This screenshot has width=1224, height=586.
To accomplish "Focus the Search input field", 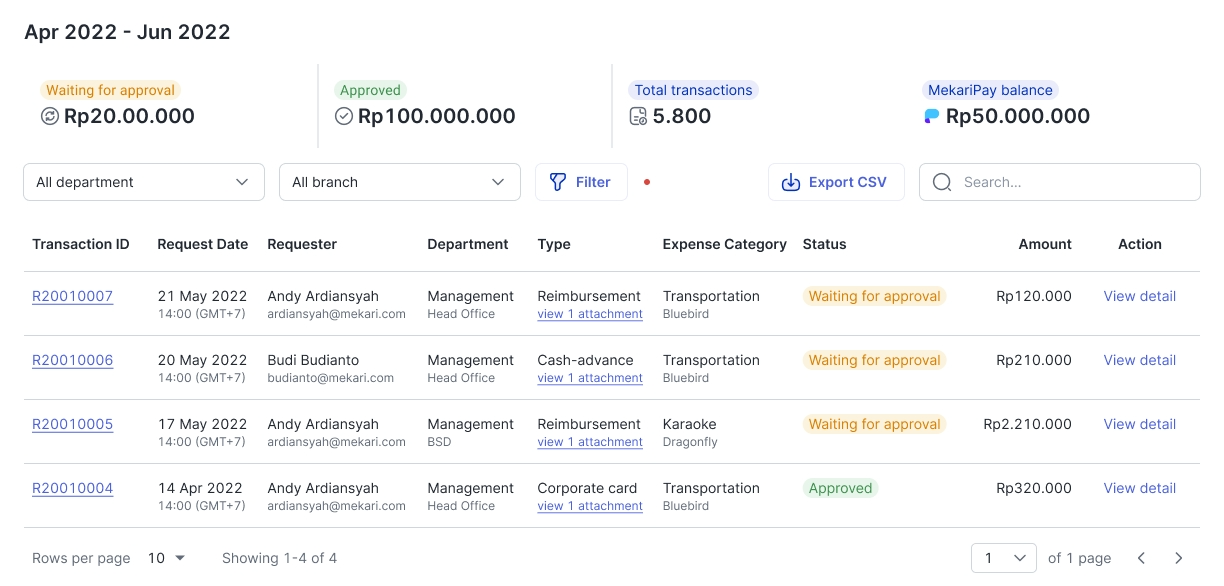I will pos(1060,182).
